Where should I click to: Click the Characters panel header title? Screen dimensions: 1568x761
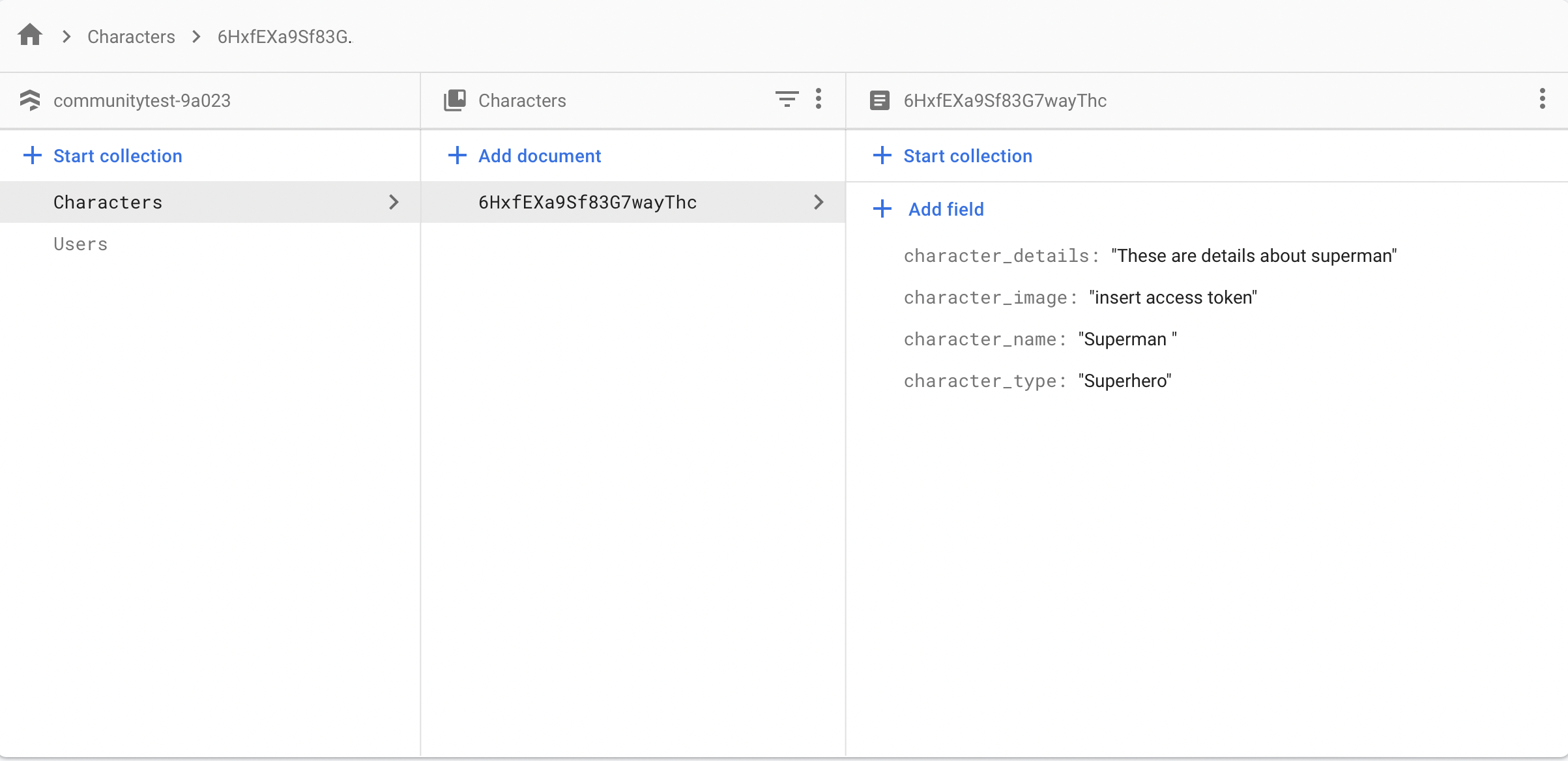522,100
